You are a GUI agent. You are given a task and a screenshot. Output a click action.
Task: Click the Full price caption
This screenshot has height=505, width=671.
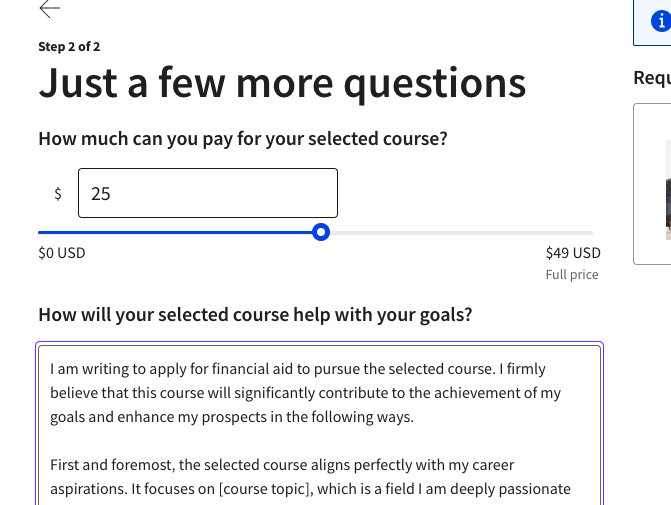click(572, 274)
